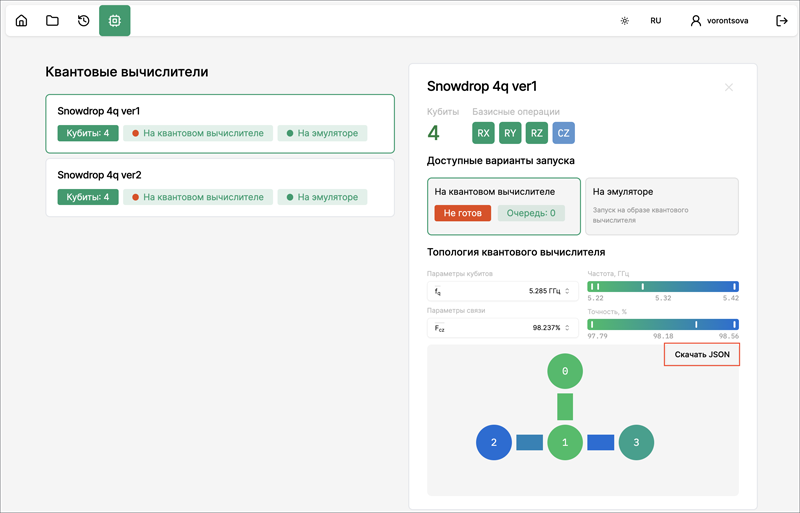This screenshot has width=800, height=513.
Task: Select the "На эмуляторе" launch option
Action: [x=661, y=204]
